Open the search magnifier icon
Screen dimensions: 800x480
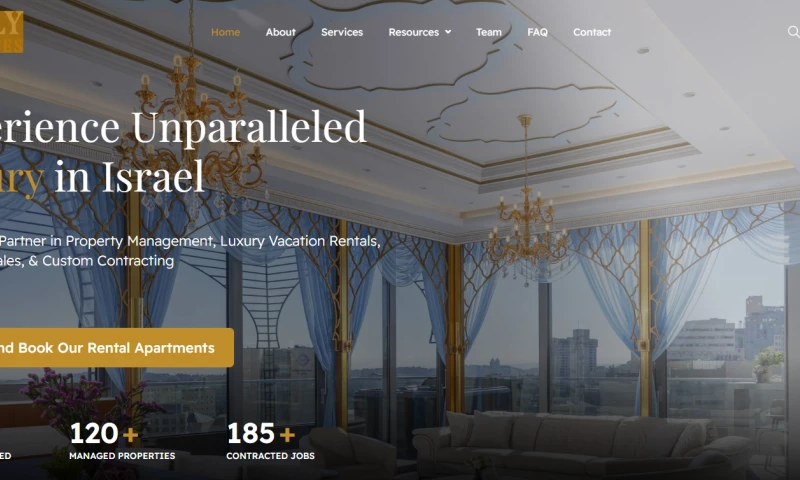(793, 32)
